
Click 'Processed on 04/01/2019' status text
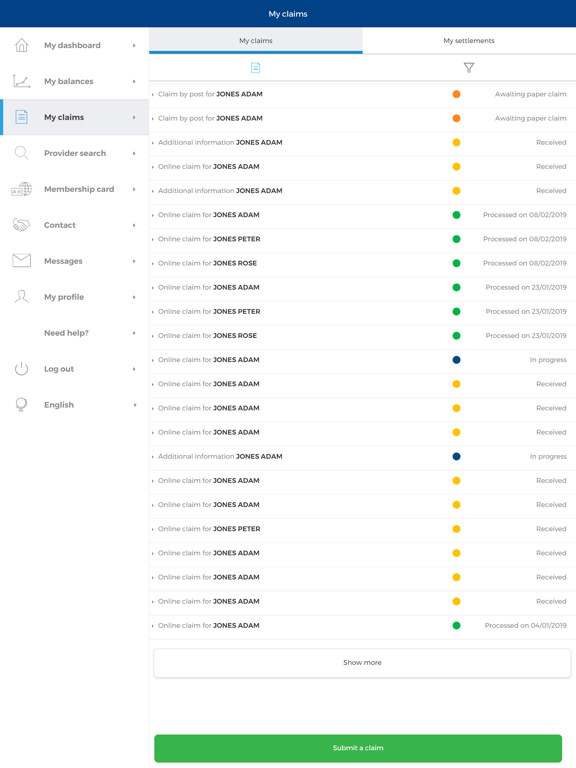pyautogui.click(x=526, y=625)
